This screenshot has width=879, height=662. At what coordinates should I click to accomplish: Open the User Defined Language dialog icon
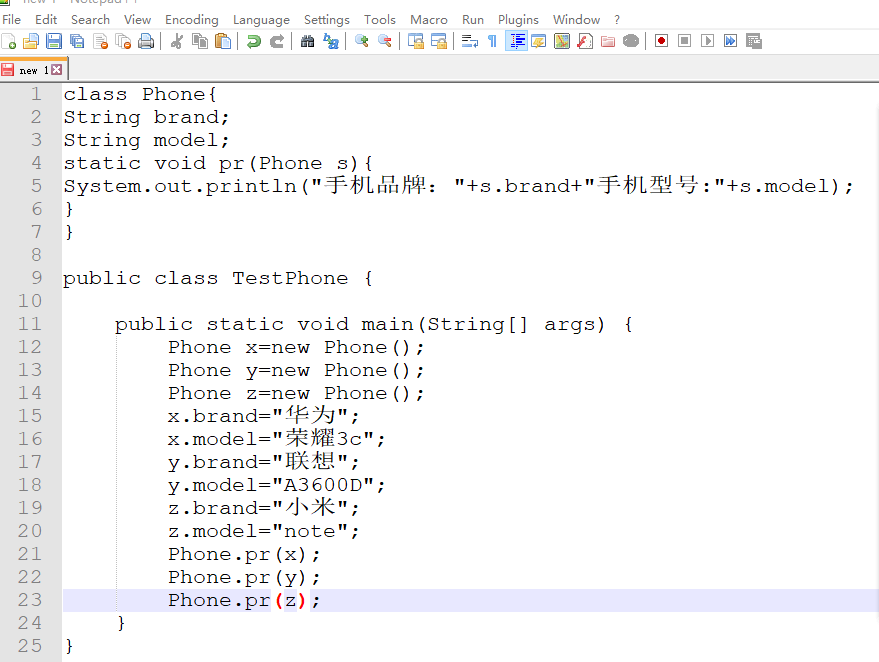tap(539, 41)
